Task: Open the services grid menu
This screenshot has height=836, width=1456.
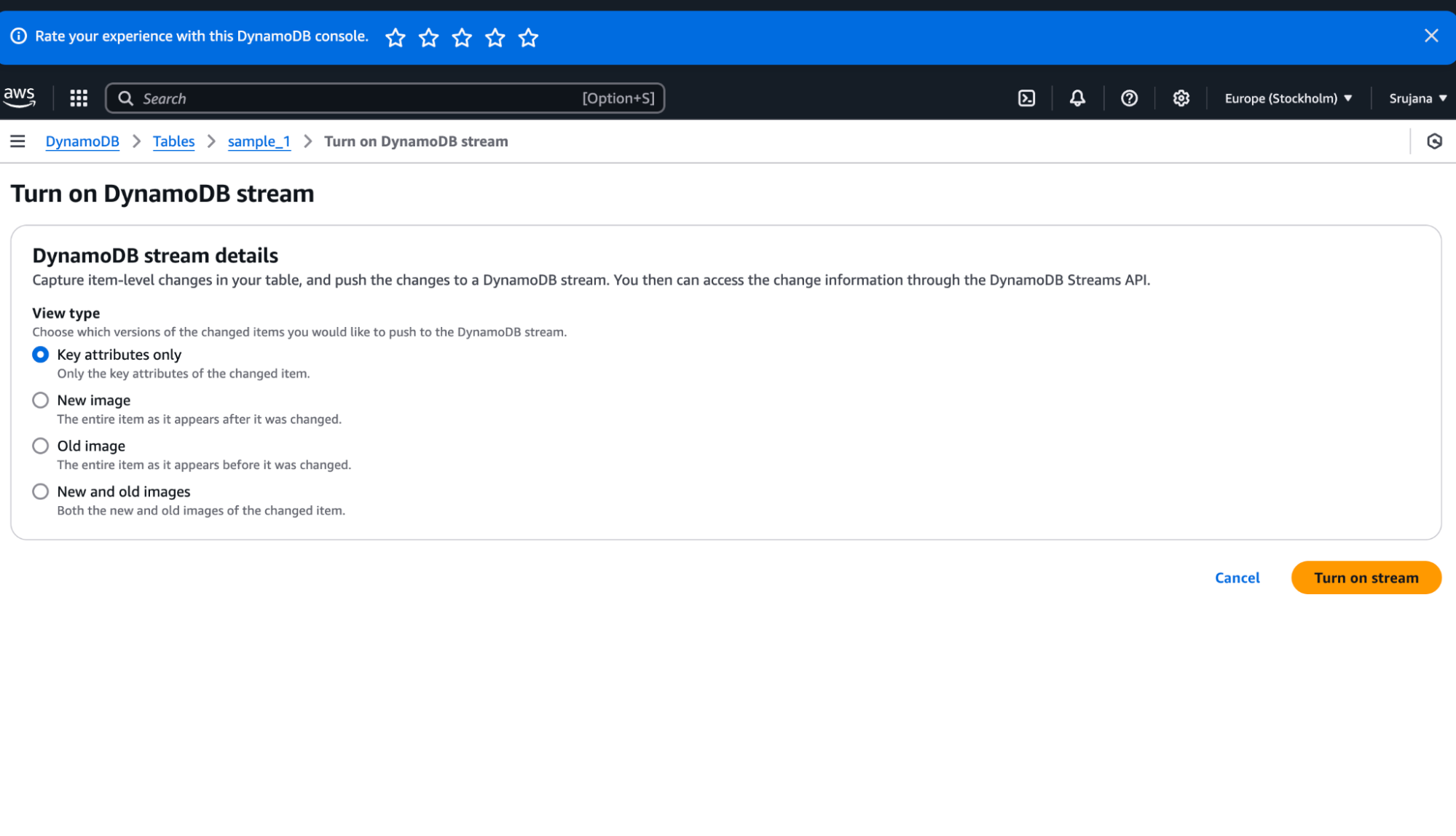Action: [79, 98]
